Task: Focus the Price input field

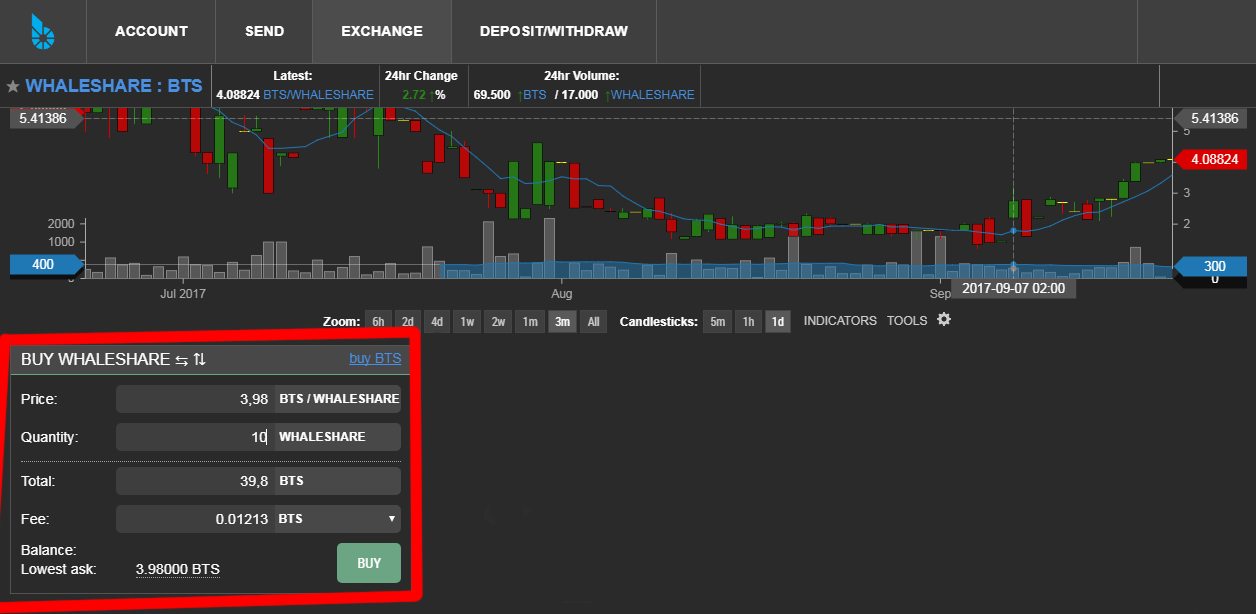Action: click(195, 399)
